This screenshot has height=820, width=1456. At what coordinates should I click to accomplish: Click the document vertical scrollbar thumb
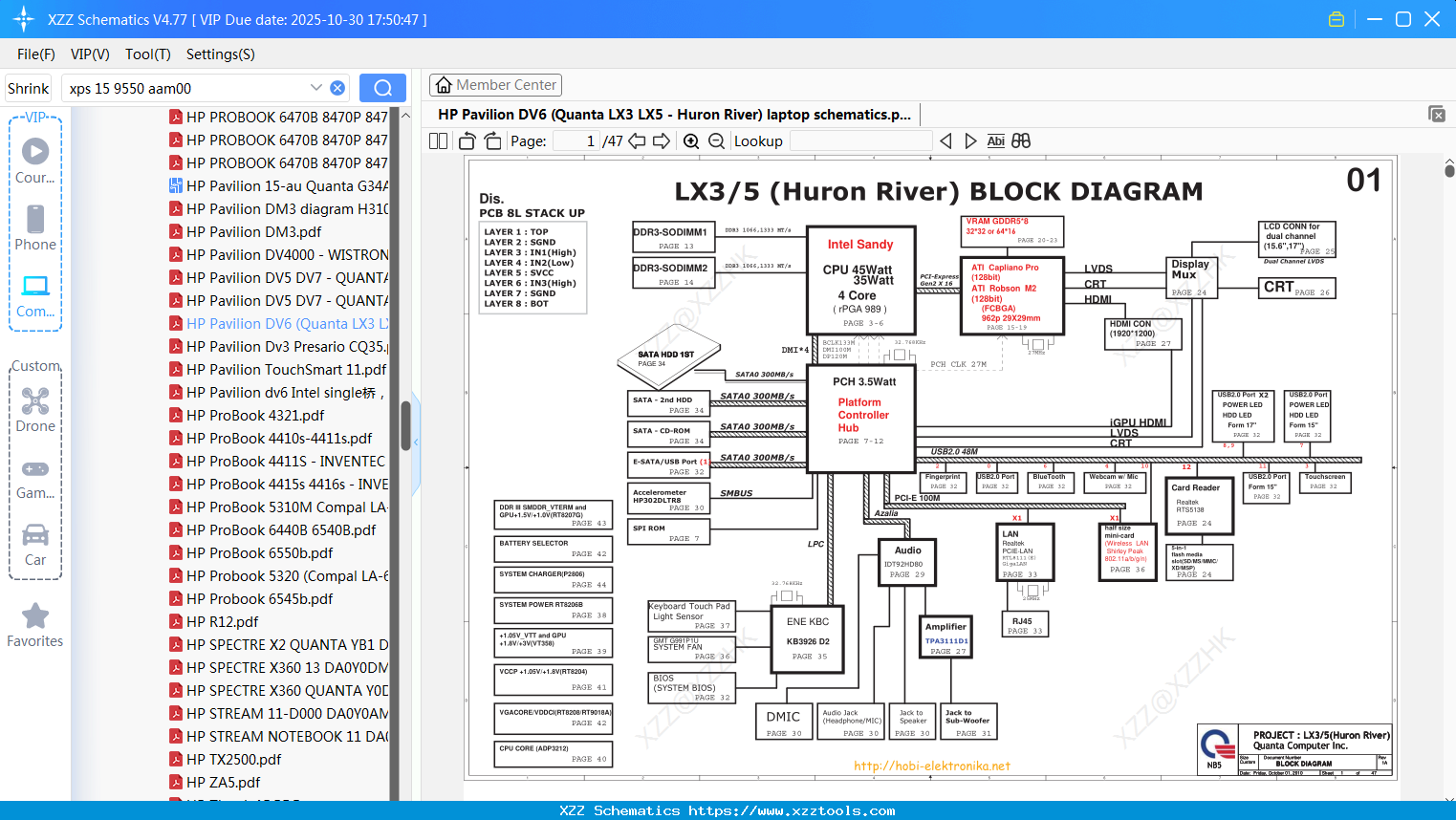click(1449, 170)
